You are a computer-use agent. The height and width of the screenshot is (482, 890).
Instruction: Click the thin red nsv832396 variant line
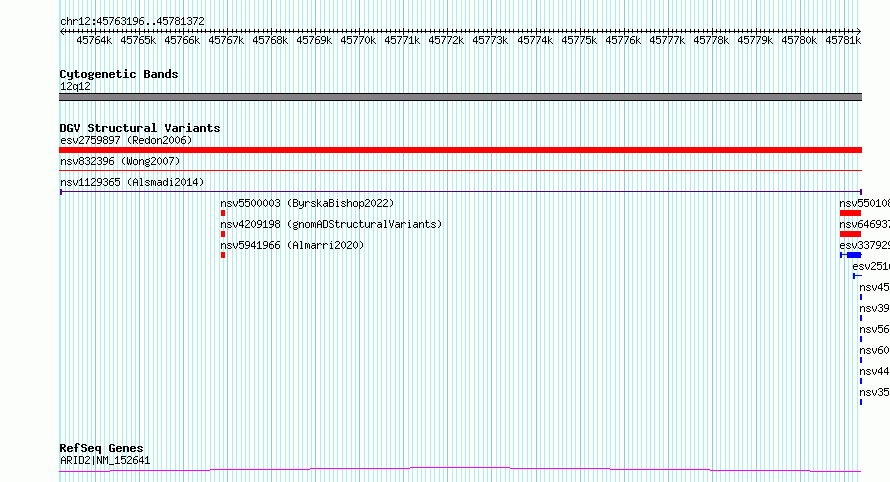pyautogui.click(x=460, y=170)
